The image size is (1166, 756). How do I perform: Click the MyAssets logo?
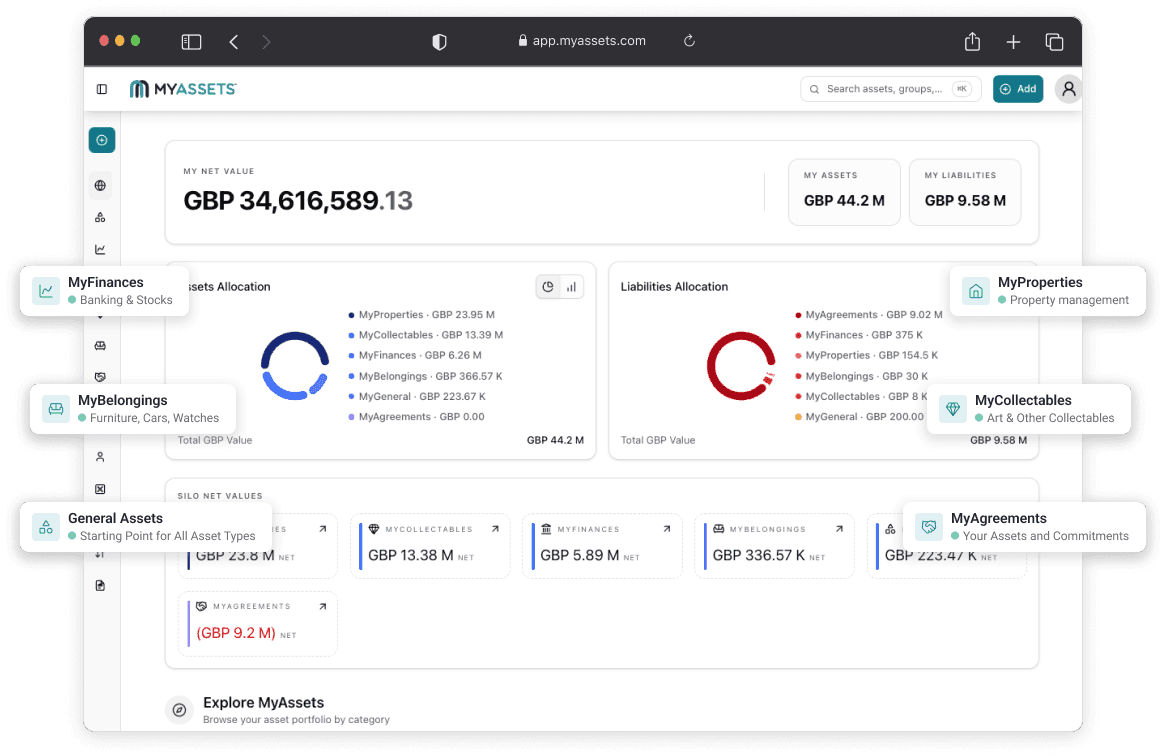(x=183, y=89)
